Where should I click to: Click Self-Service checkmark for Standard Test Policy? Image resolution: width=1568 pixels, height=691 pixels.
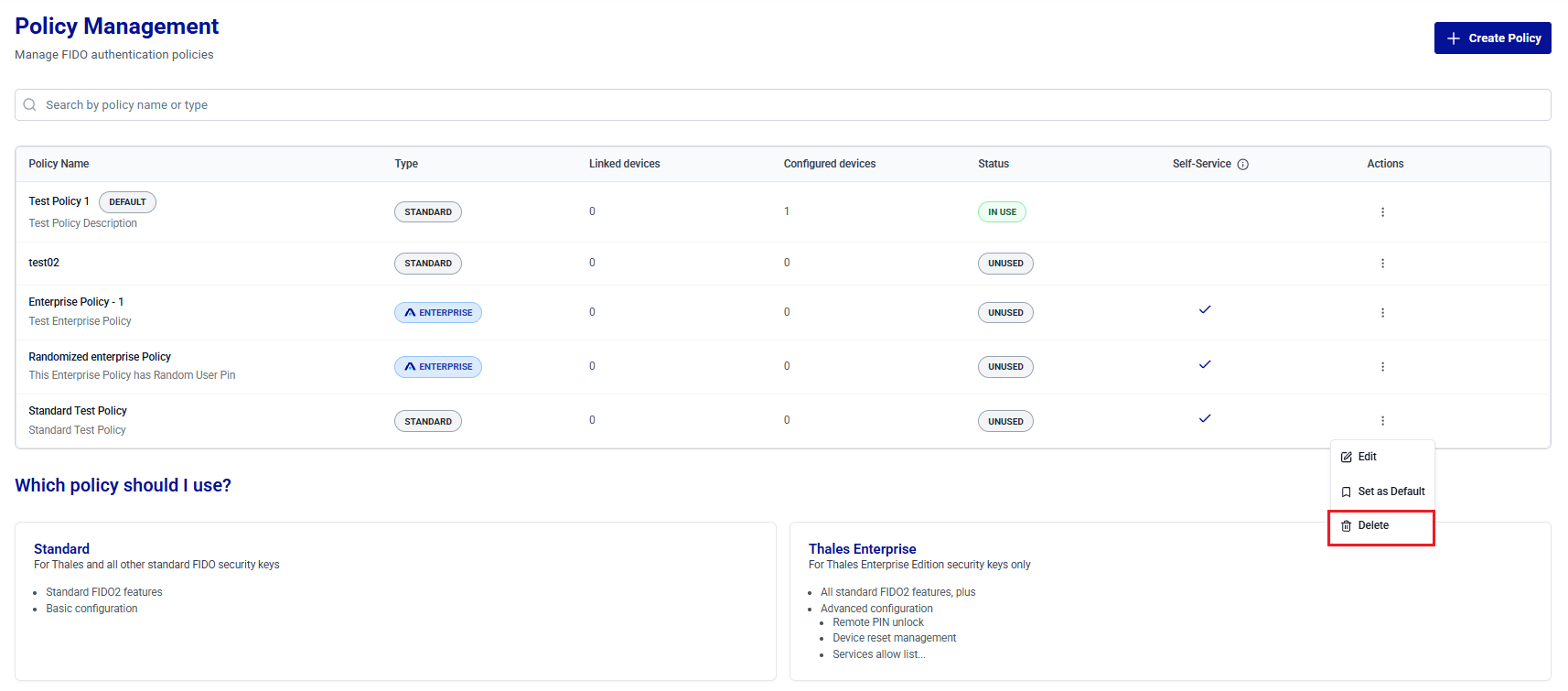1205,418
